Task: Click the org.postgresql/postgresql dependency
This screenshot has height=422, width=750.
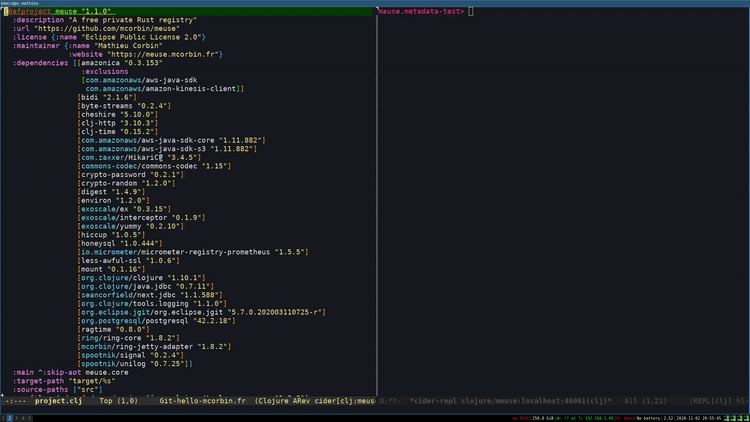Action: 156,322
